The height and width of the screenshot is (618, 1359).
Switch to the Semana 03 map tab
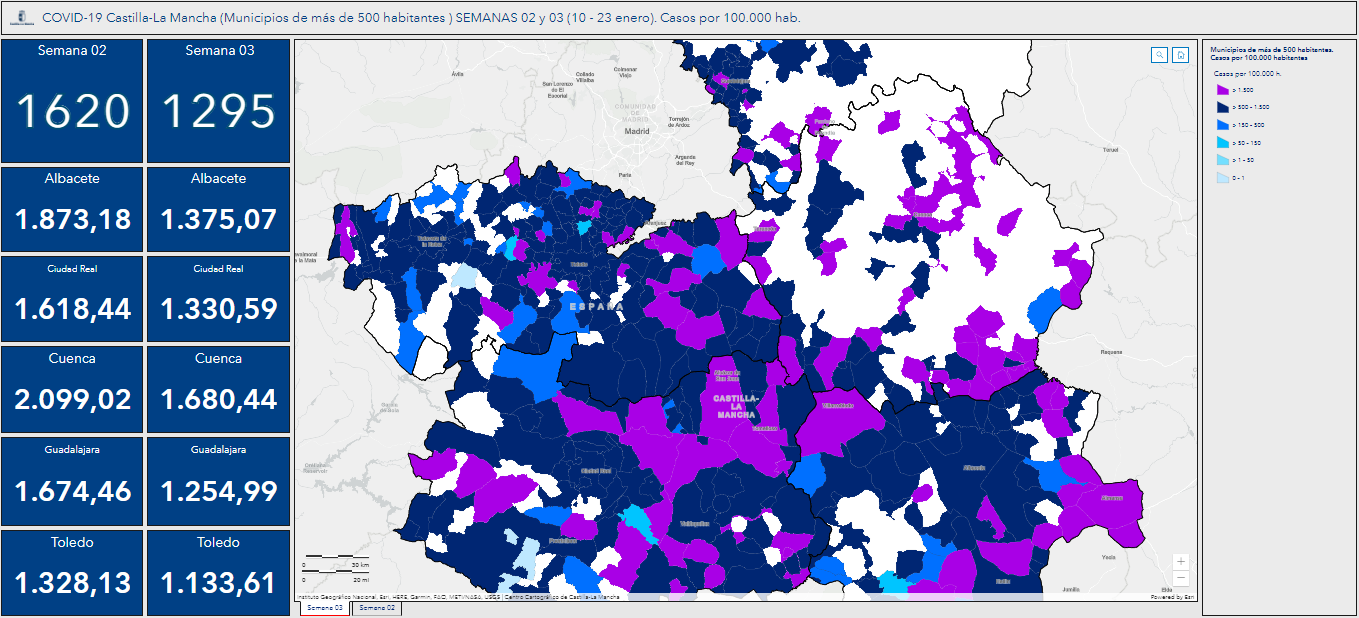325,608
